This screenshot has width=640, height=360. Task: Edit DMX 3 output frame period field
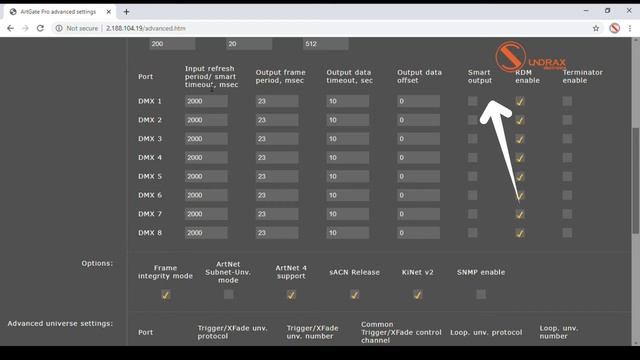point(277,139)
